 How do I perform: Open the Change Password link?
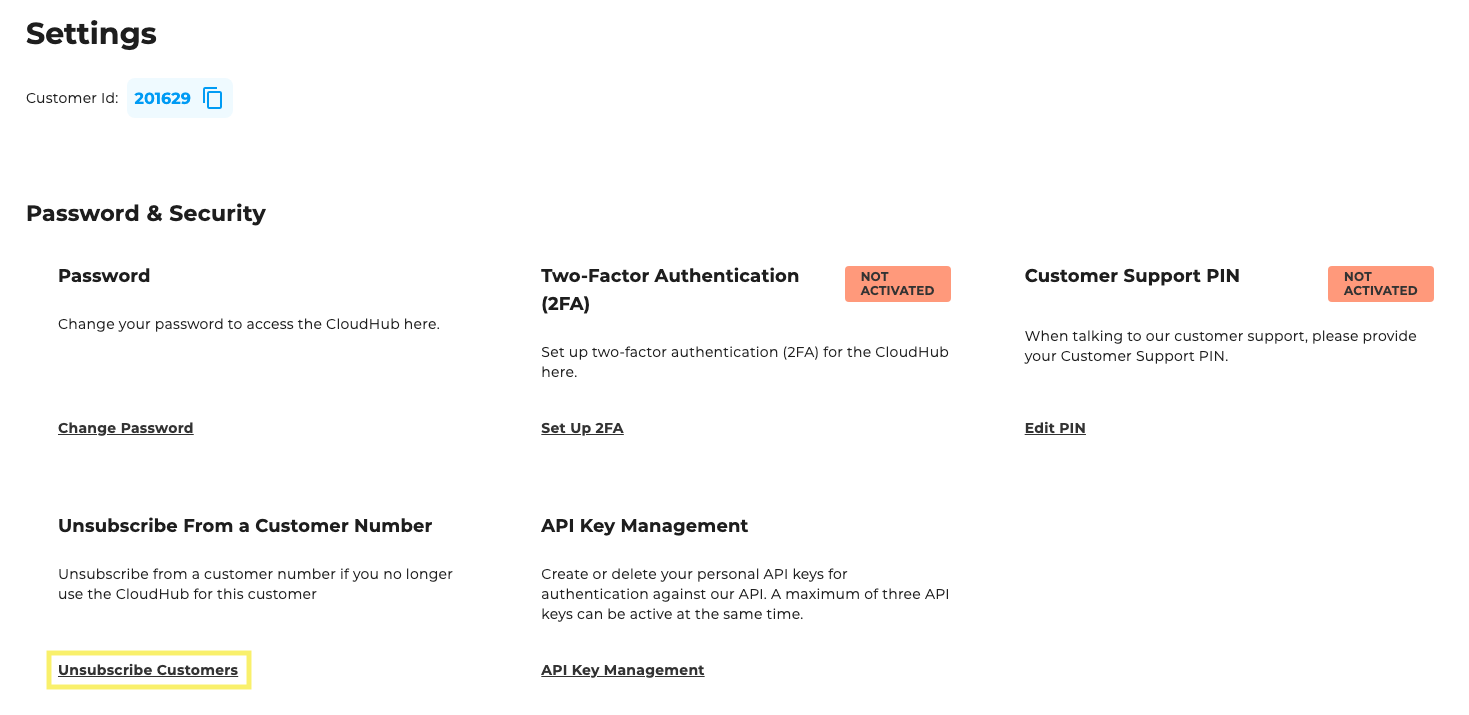coord(125,428)
